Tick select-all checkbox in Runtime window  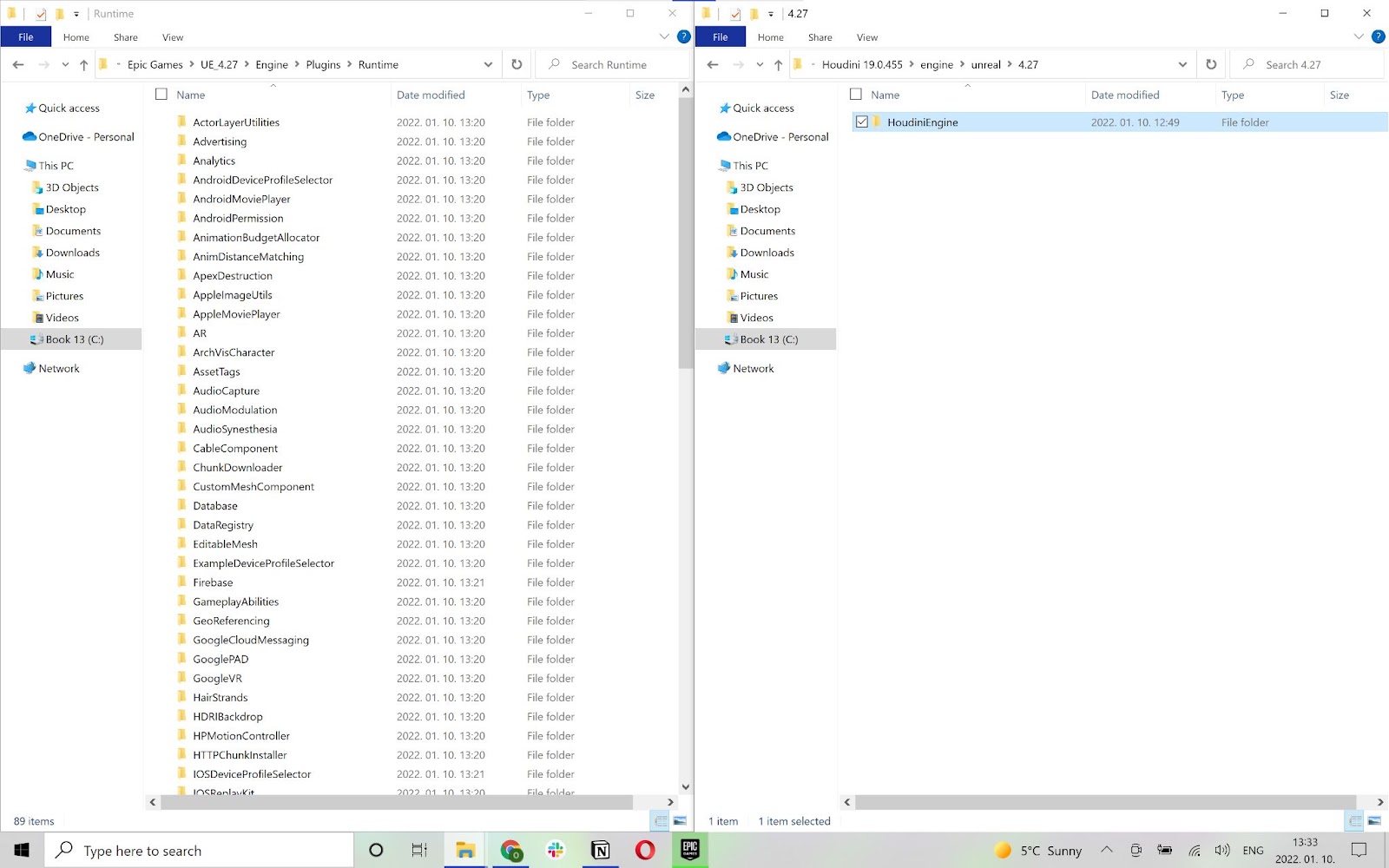(x=161, y=95)
